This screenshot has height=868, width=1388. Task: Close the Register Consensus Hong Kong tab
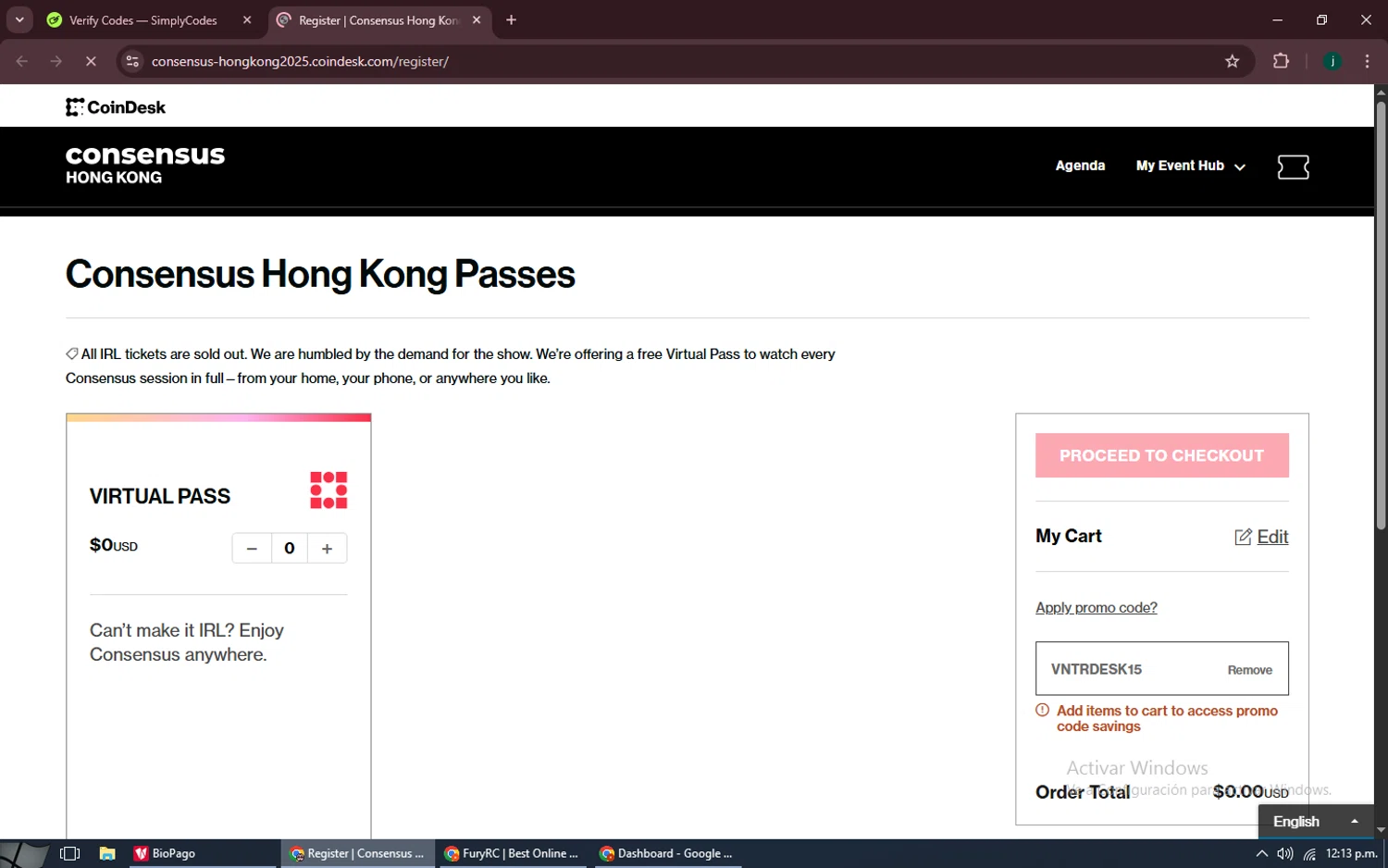(x=477, y=20)
